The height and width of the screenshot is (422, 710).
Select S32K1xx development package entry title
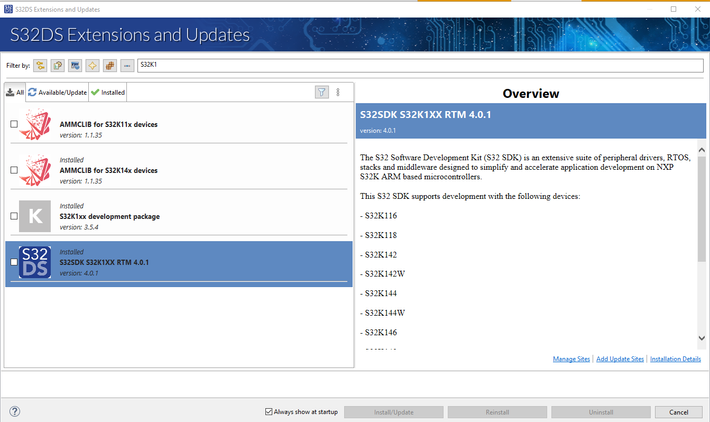point(110,216)
